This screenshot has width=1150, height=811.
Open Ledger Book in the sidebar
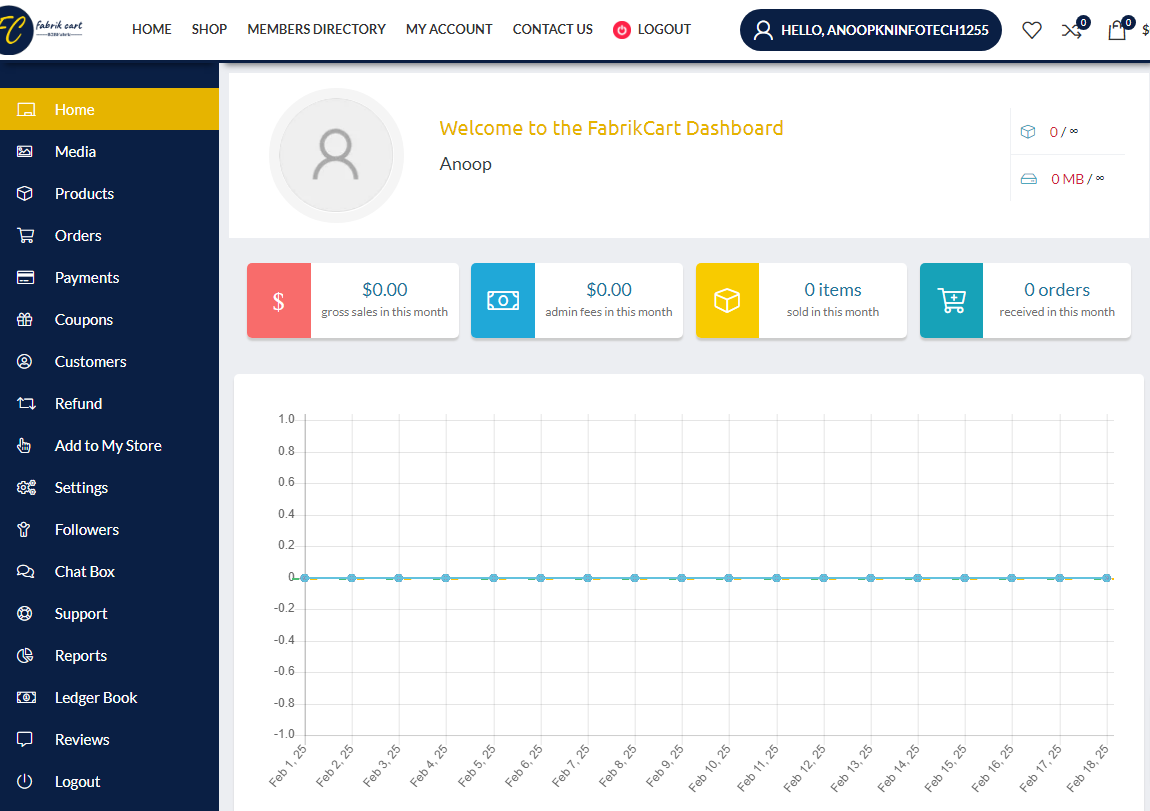(95, 697)
